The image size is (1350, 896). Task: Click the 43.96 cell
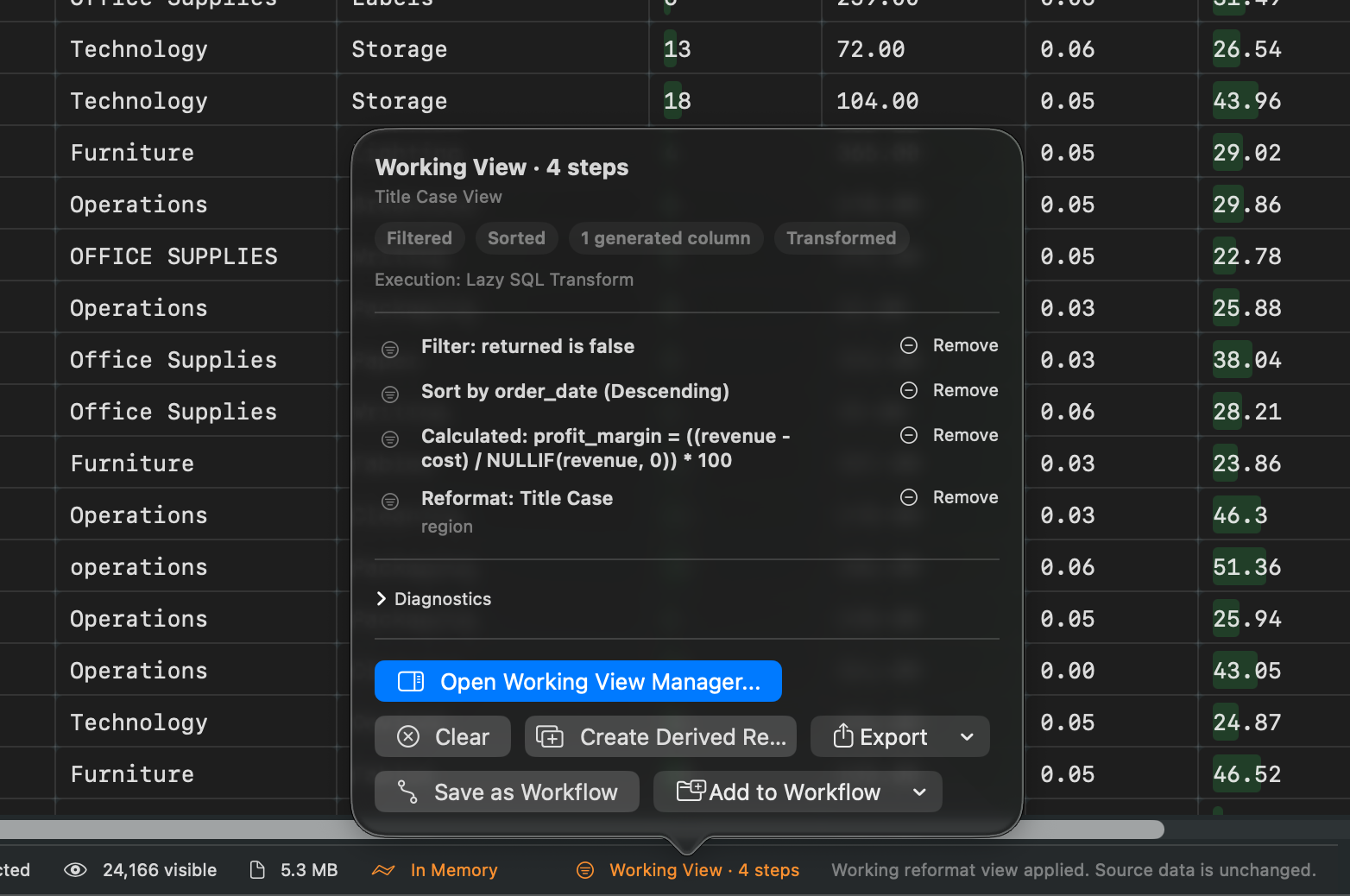1274,101
